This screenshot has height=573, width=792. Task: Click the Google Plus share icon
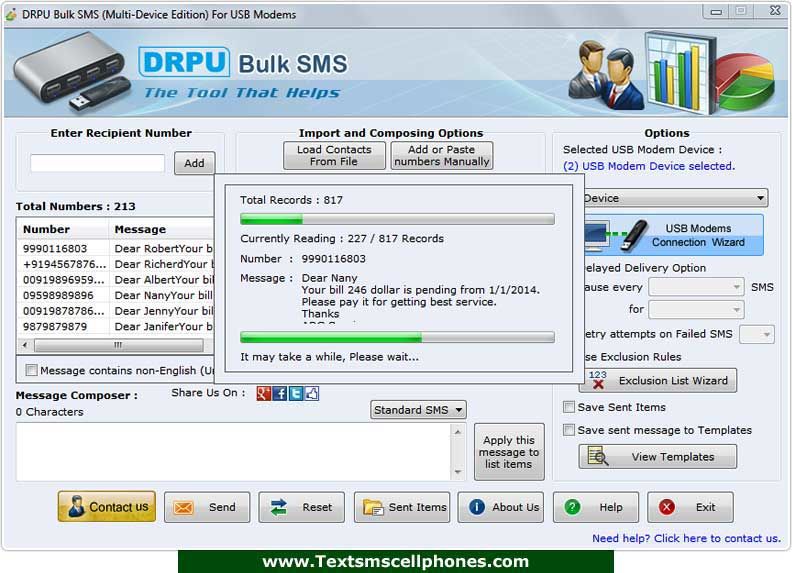pyautogui.click(x=263, y=393)
